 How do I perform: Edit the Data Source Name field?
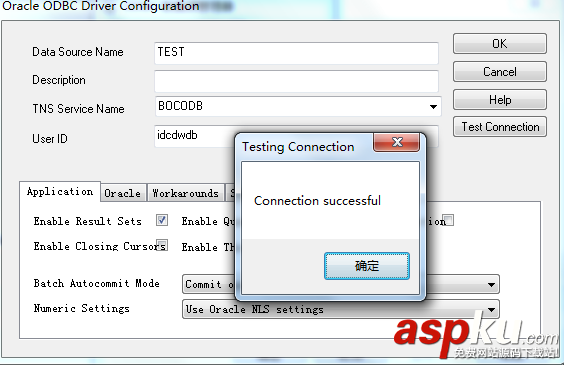coord(296,53)
